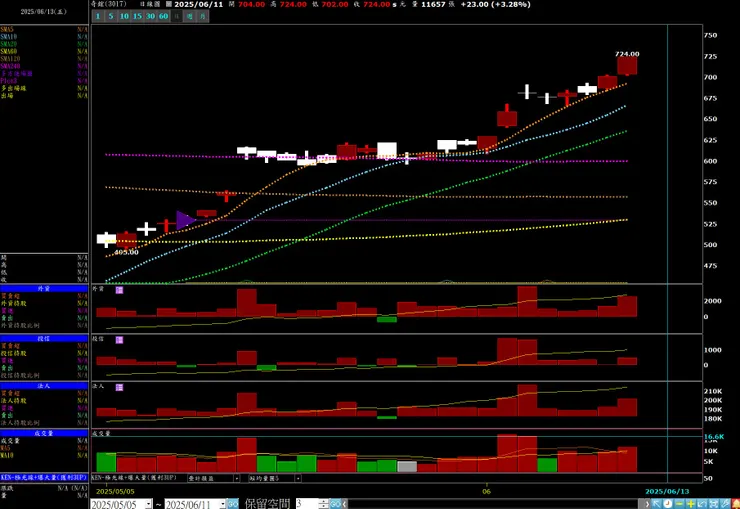Click the 2025/06/13 cyan date on time axis
740x509 pixels.
coord(667,492)
